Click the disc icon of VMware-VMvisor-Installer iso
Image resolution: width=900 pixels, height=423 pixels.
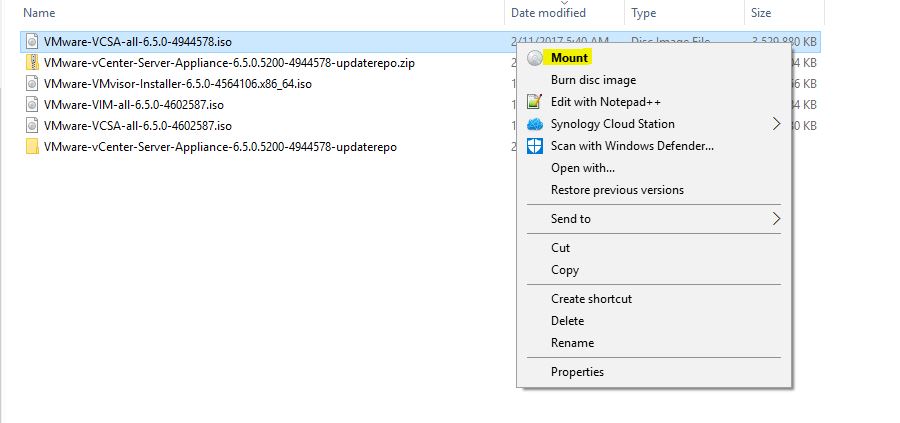tap(33, 84)
